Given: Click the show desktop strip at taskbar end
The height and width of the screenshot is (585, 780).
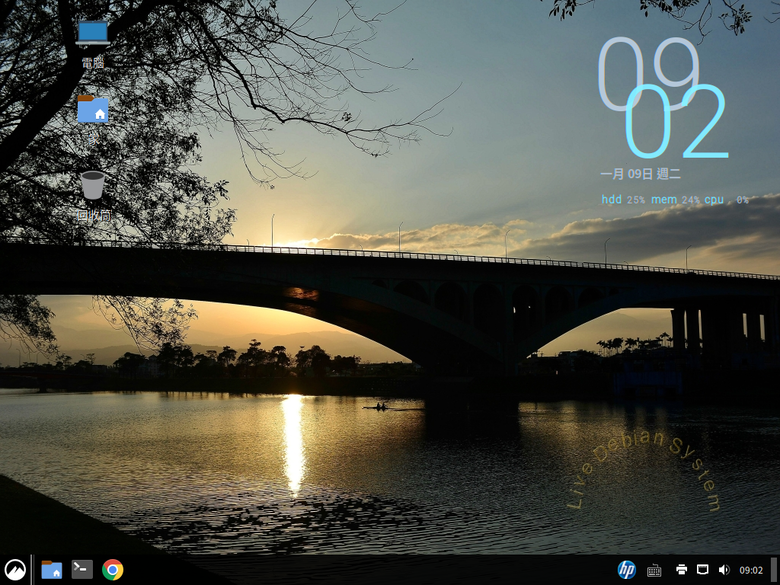Looking at the screenshot, I should pos(775,570).
